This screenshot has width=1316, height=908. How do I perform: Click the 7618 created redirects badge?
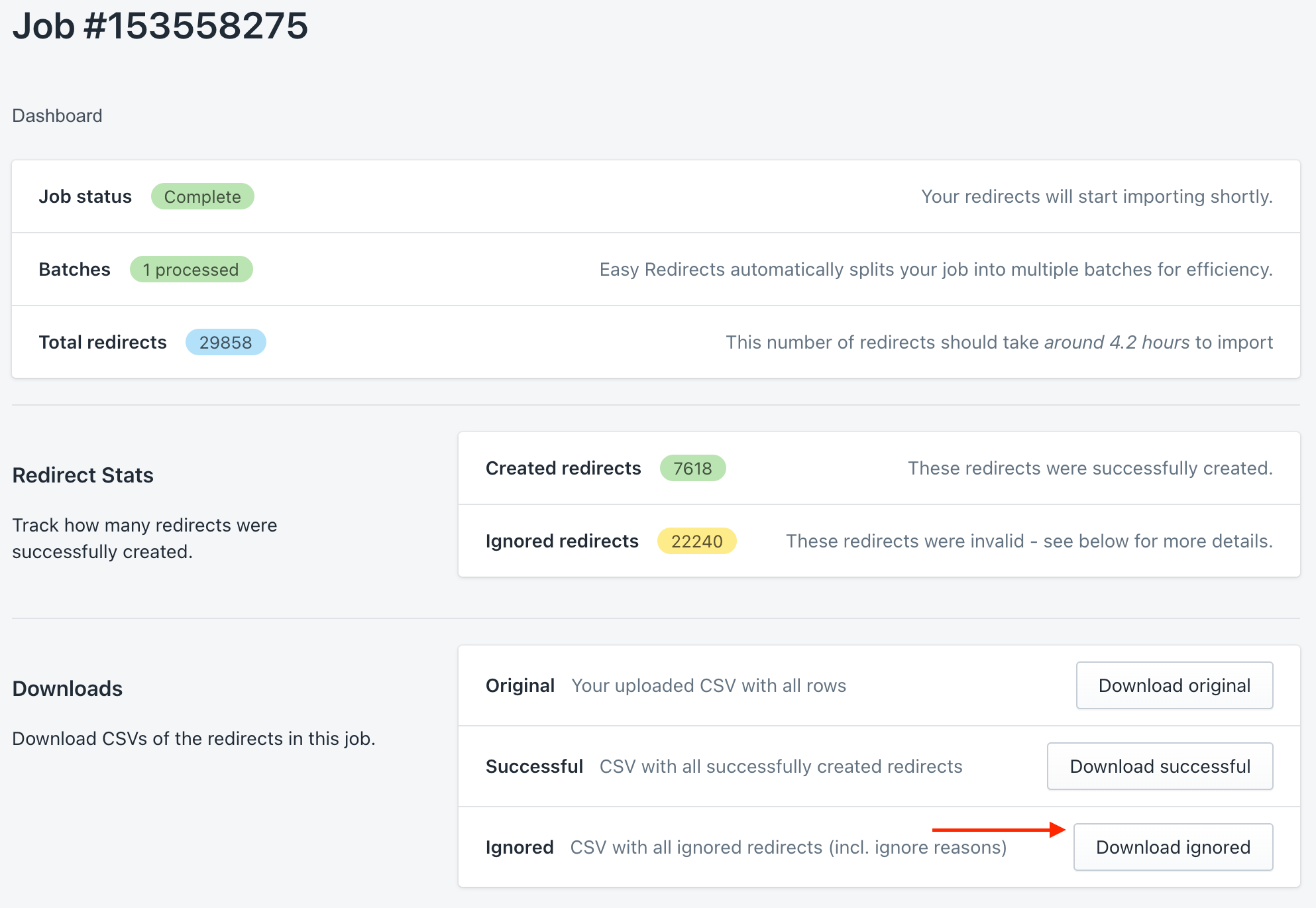tap(692, 469)
